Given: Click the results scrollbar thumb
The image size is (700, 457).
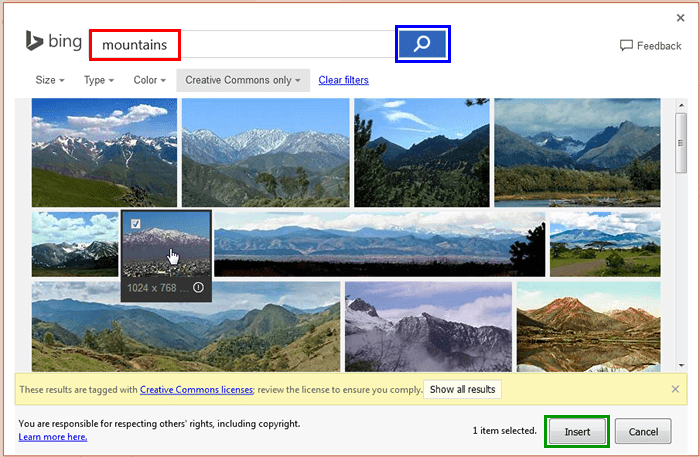Looking at the screenshot, I should click(x=681, y=143).
